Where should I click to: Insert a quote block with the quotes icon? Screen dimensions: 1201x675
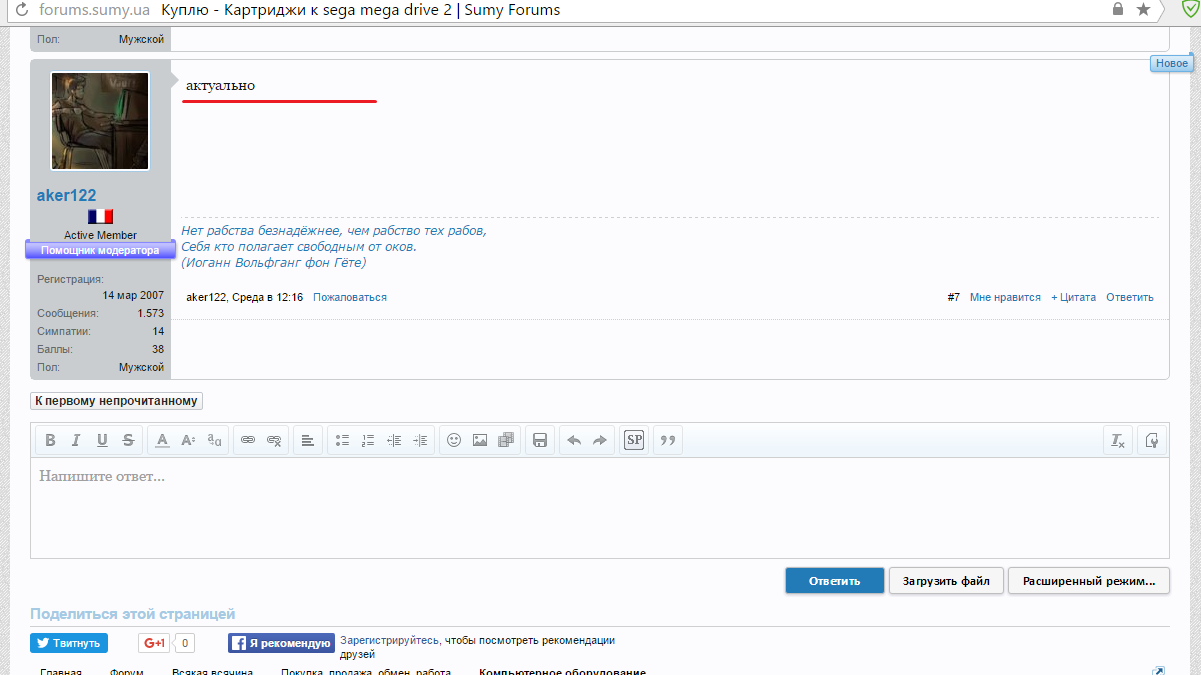pos(668,440)
